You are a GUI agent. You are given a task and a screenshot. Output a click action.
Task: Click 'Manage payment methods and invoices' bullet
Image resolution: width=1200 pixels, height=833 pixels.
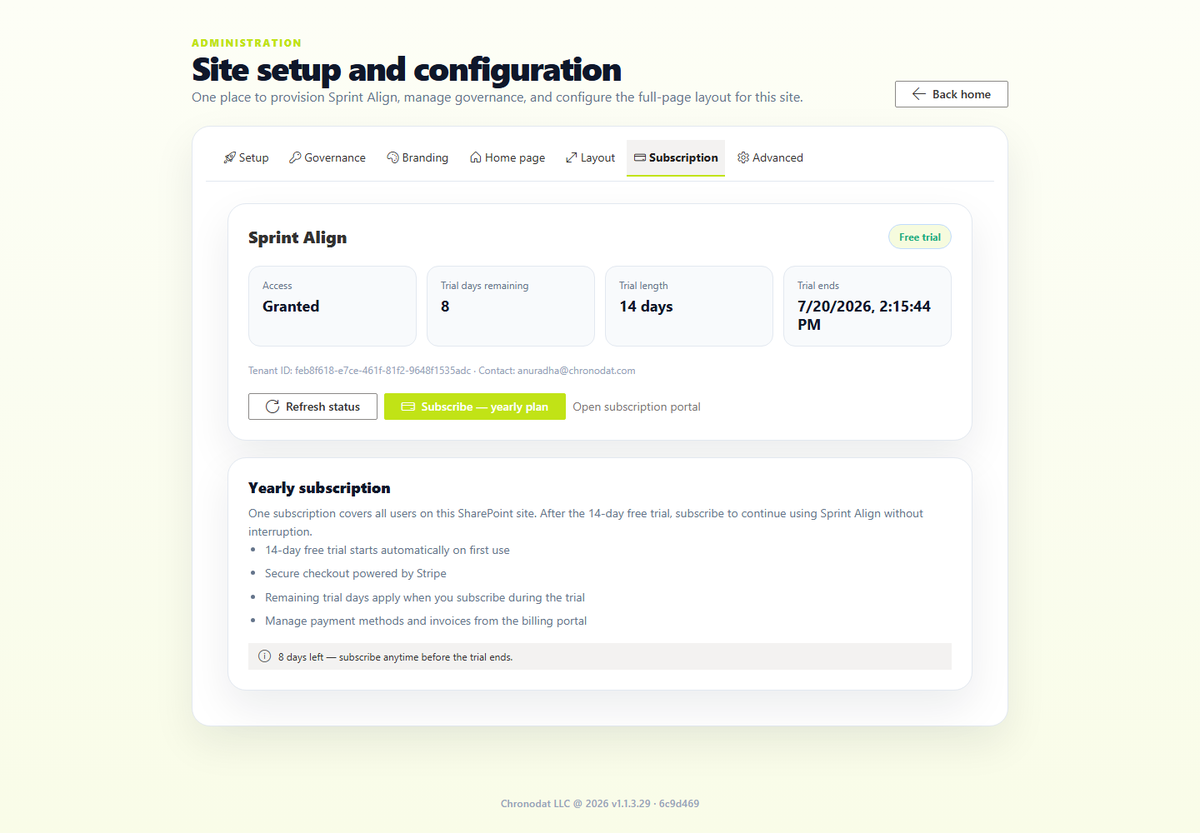coord(426,621)
